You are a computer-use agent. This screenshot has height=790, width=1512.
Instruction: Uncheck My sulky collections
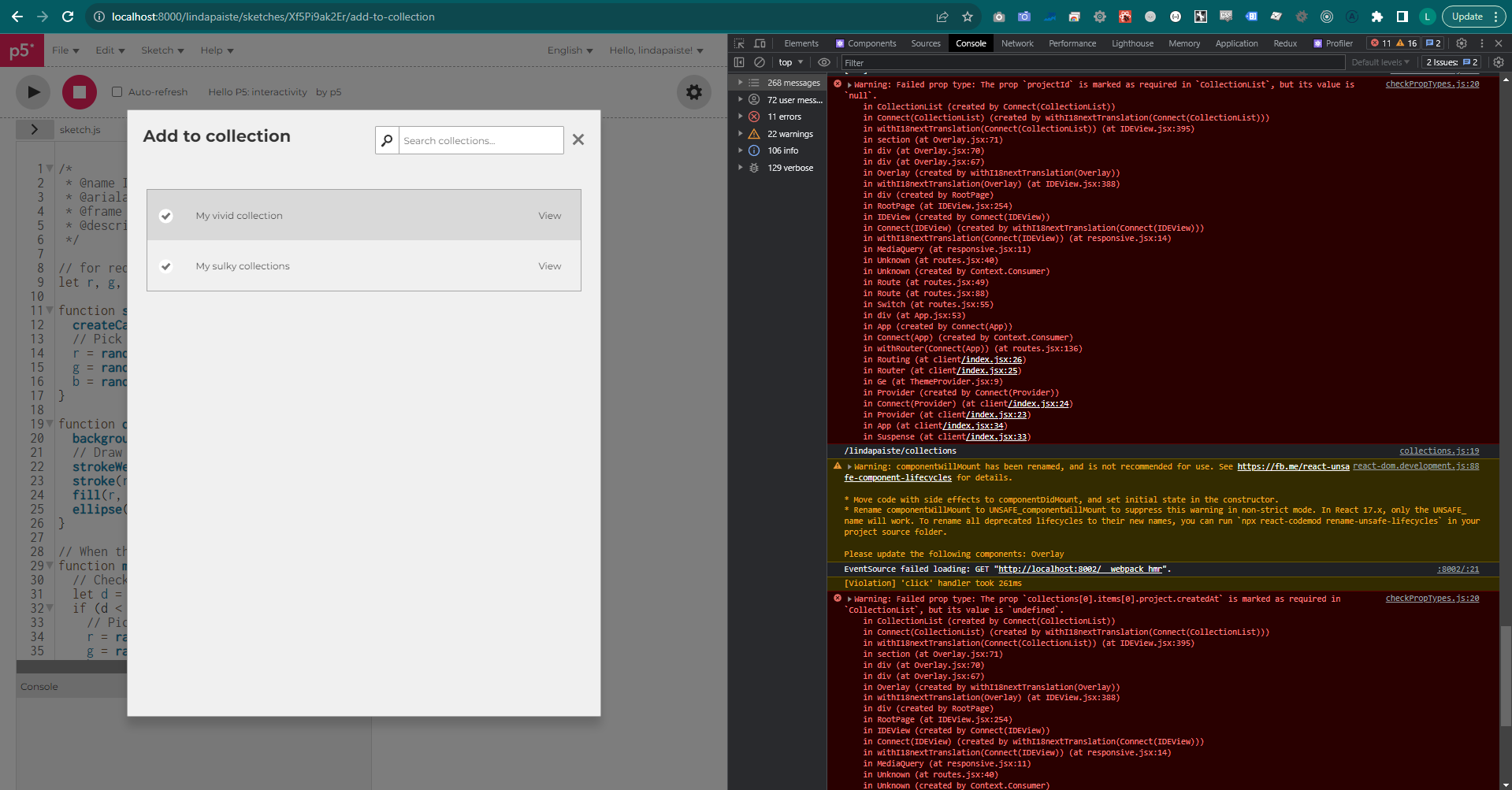click(165, 266)
